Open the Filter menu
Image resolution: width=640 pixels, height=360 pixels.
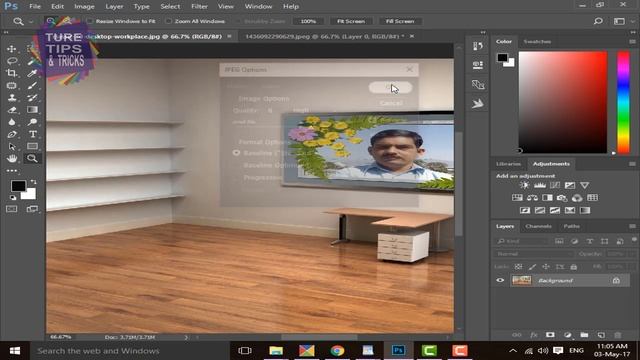[199, 7]
